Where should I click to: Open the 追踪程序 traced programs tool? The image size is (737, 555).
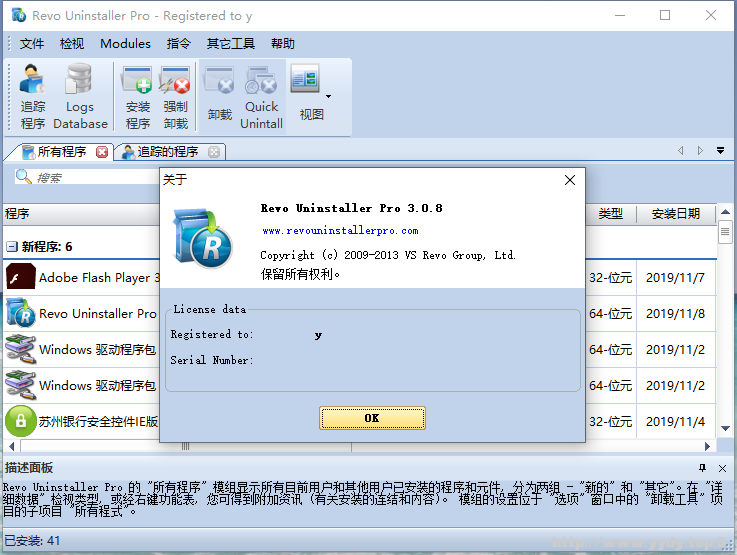point(32,97)
